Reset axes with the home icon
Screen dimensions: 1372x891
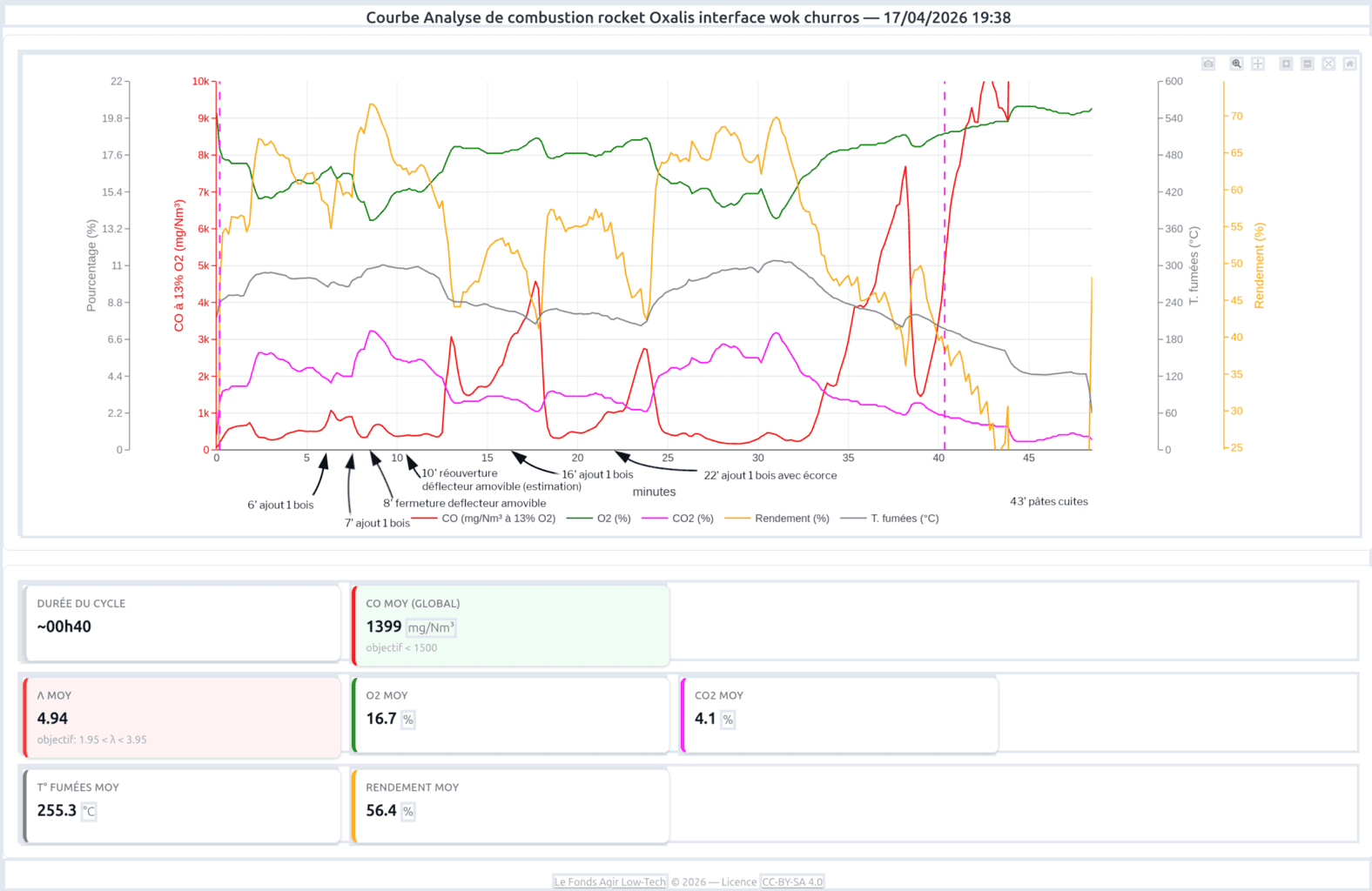[1349, 64]
